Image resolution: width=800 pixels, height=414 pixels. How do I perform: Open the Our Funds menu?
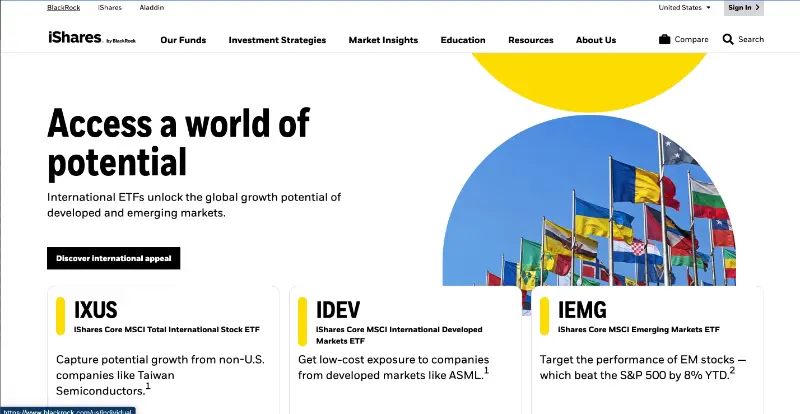click(183, 40)
